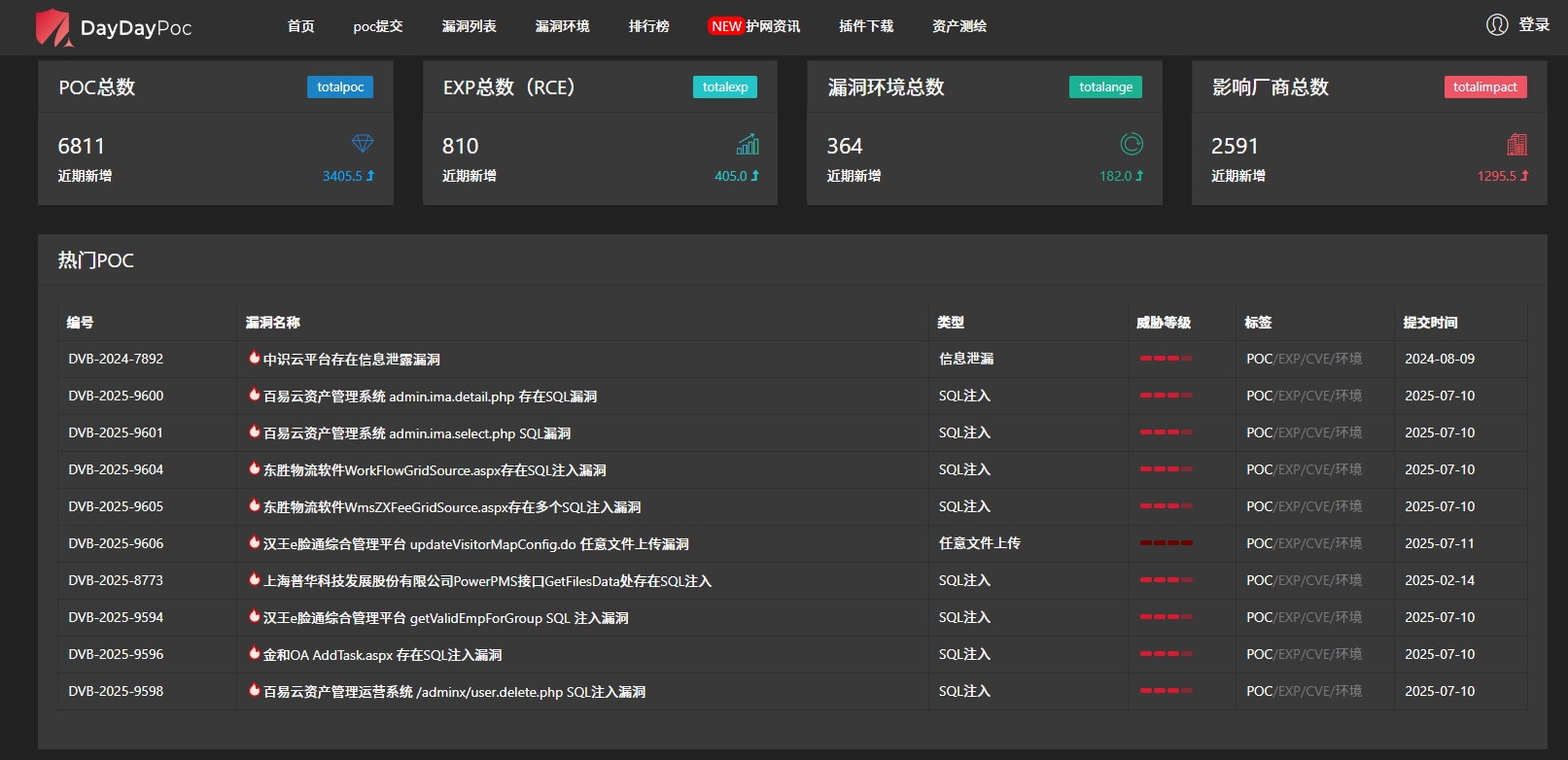Click the user avatar login icon

1497,25
